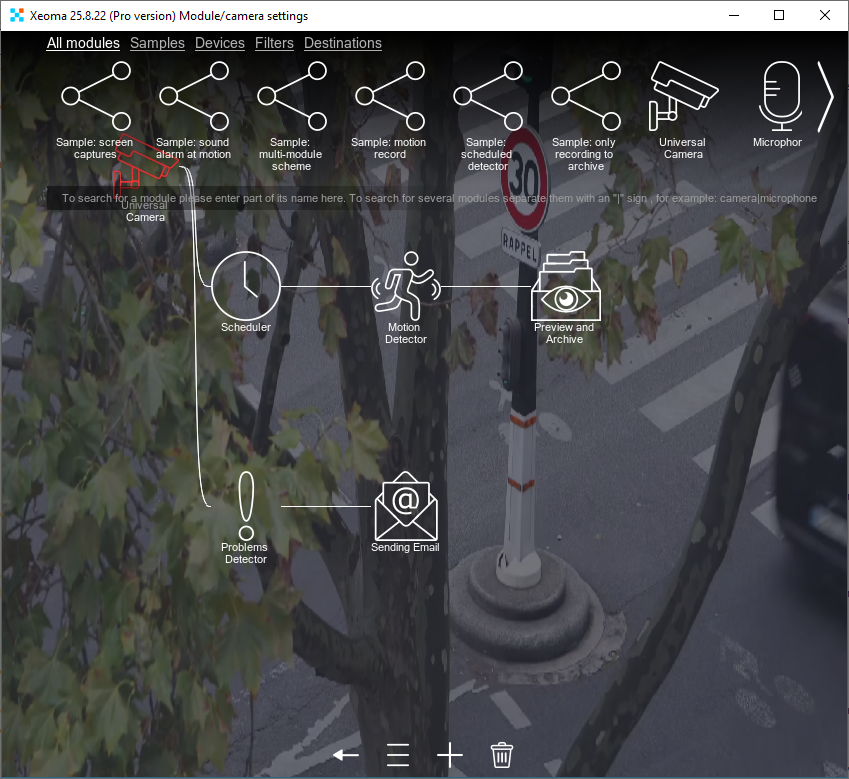Select the Sample: motion record module
Image resolution: width=849 pixels, height=779 pixels.
pos(389,95)
